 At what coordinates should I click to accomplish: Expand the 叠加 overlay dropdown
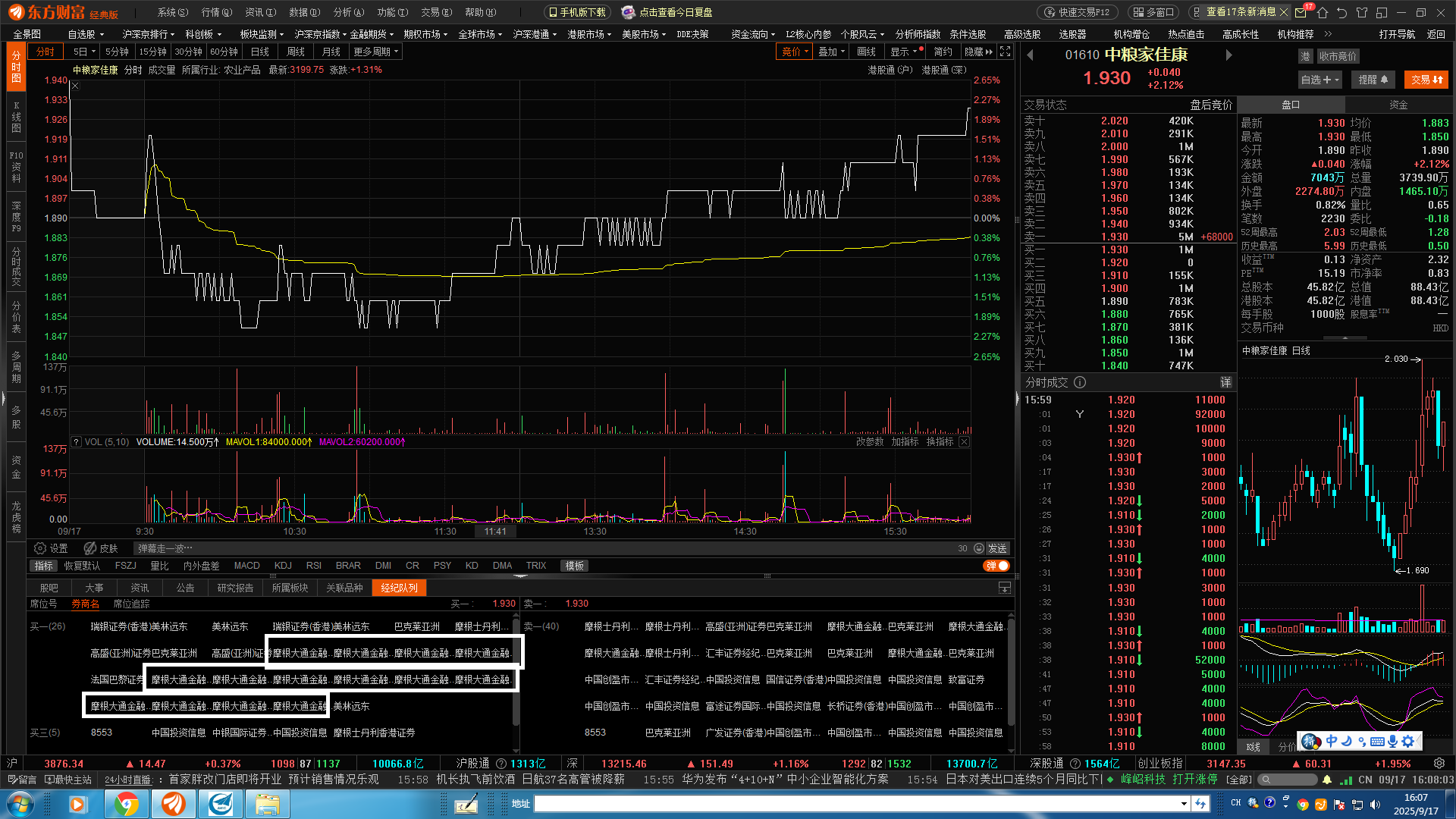point(832,52)
